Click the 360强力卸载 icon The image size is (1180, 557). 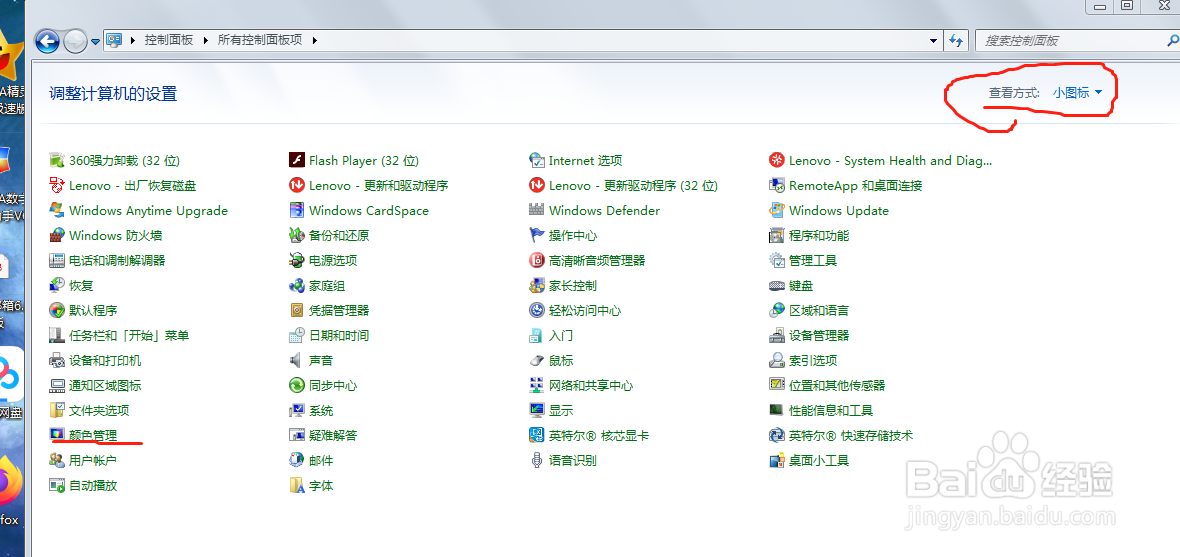click(x=56, y=160)
